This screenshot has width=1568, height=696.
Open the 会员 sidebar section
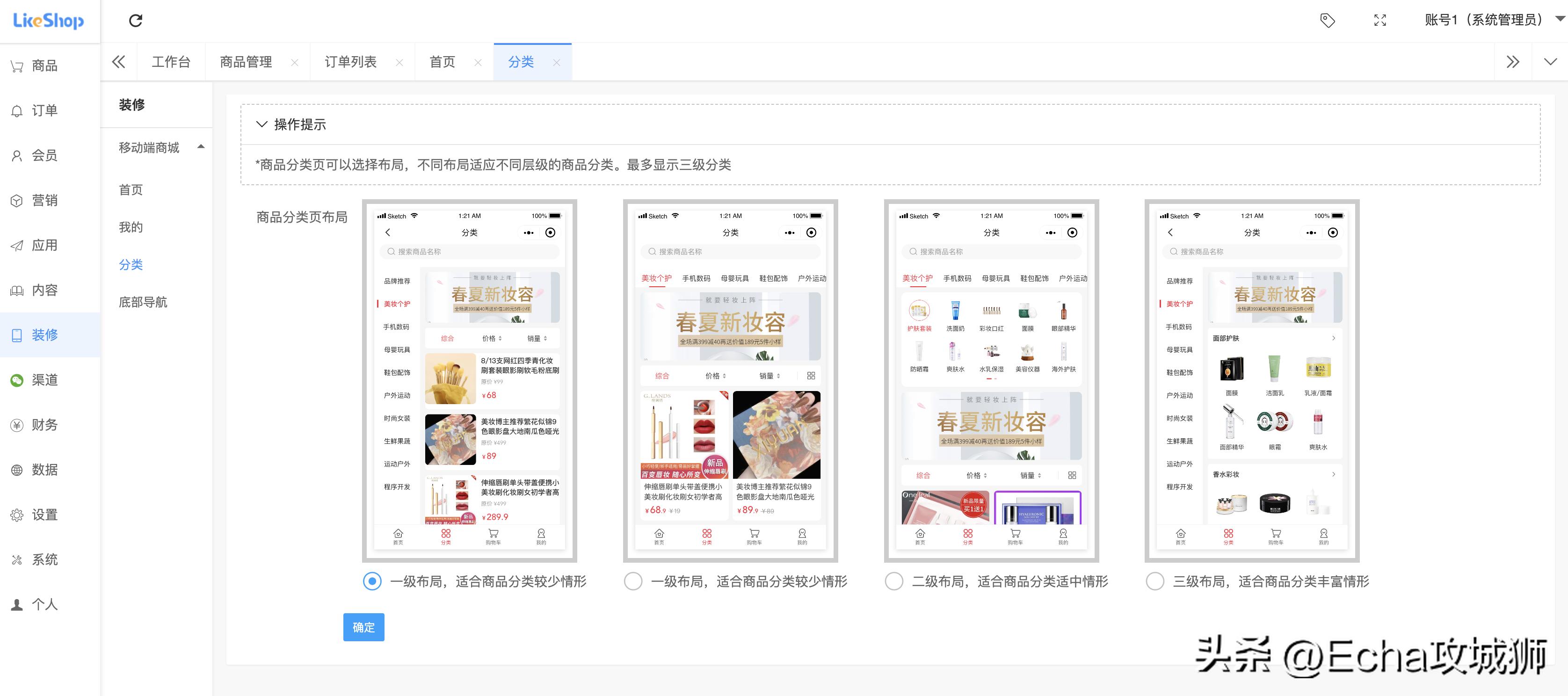(x=43, y=155)
